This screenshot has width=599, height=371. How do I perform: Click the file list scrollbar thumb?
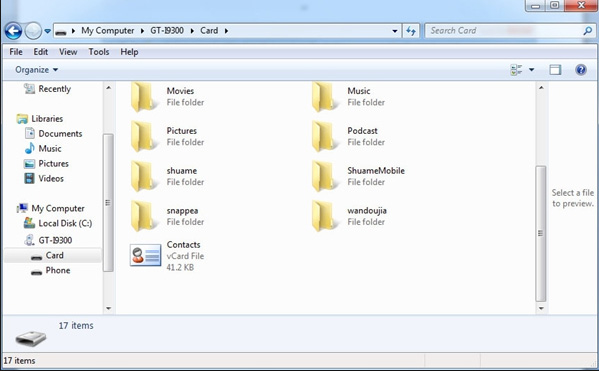(x=541, y=233)
